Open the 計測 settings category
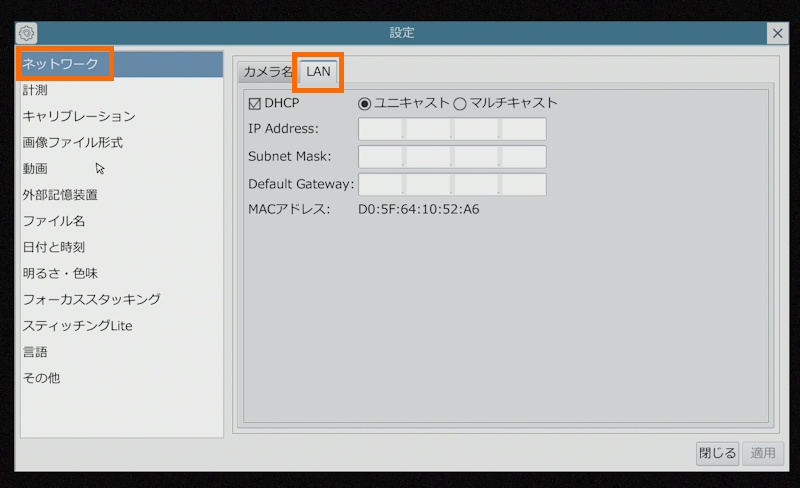This screenshot has width=800, height=488. coord(35,90)
